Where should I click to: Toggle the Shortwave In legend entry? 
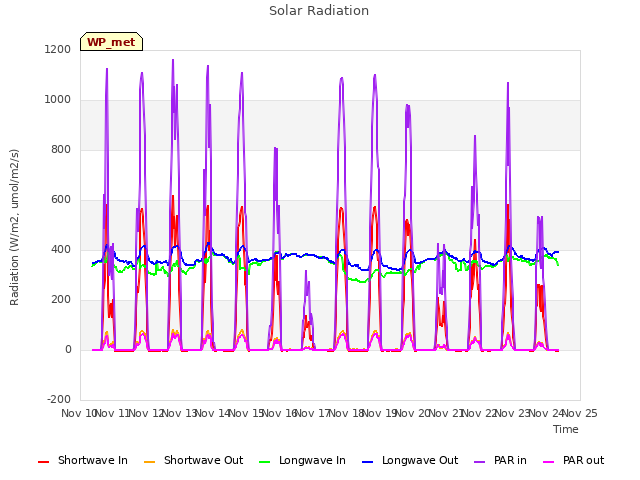(83, 460)
